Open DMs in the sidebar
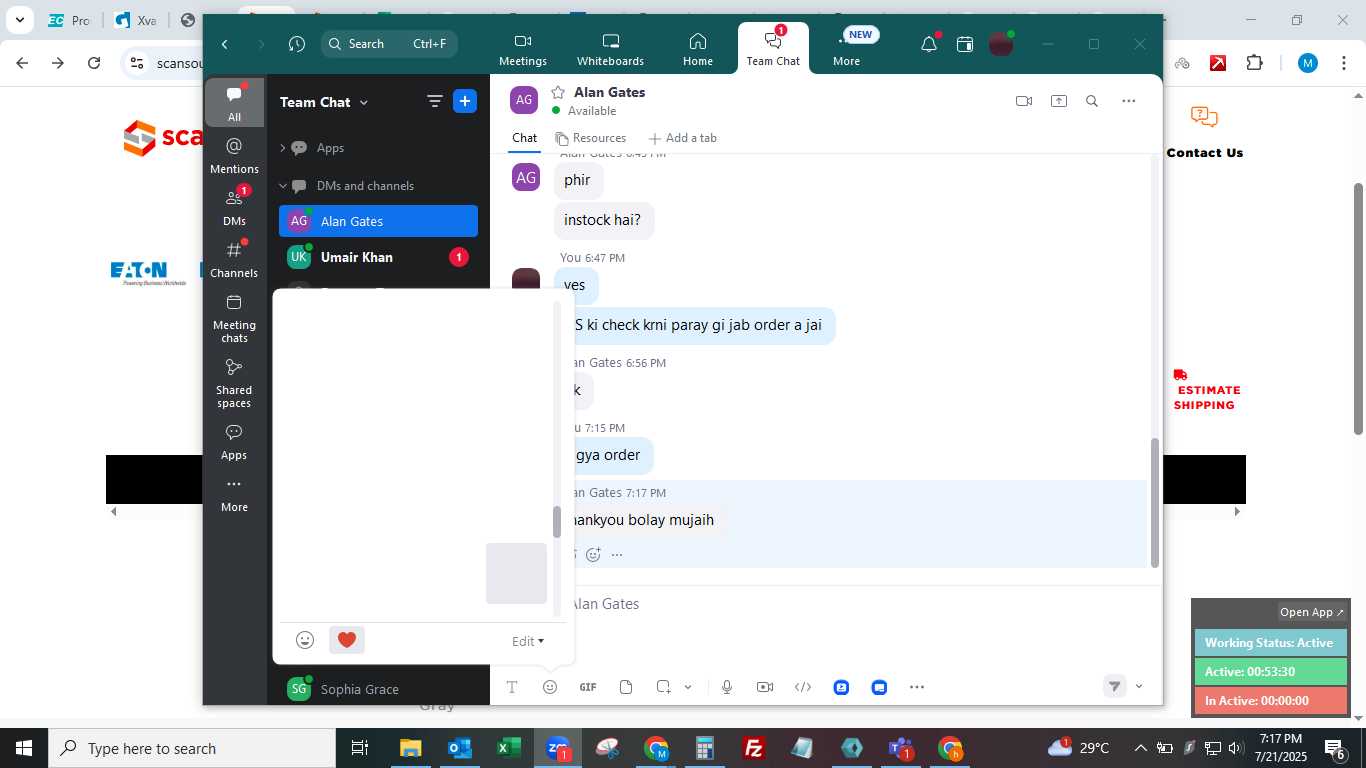 pos(234,207)
